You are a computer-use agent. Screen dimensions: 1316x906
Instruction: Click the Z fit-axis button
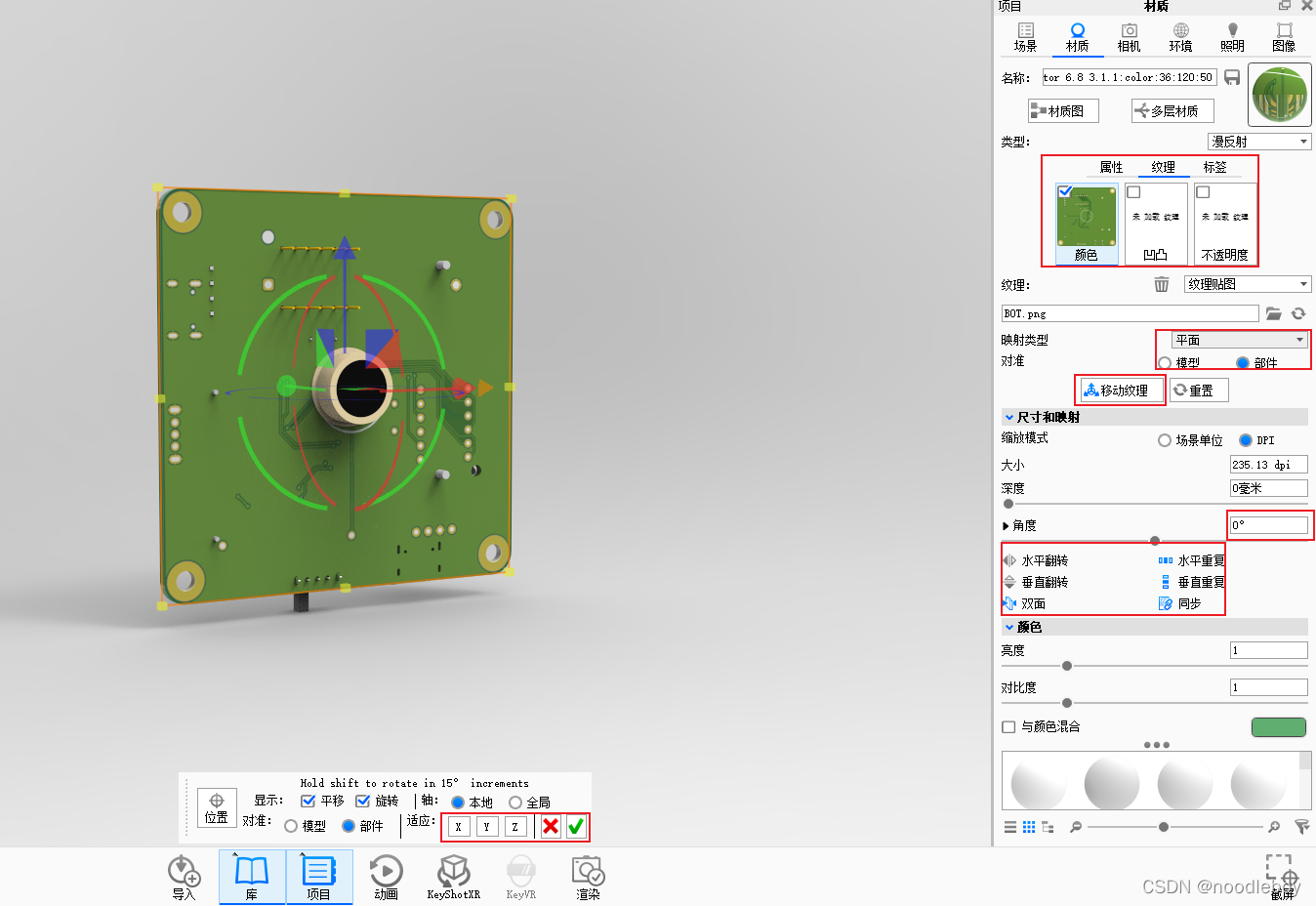(x=514, y=826)
